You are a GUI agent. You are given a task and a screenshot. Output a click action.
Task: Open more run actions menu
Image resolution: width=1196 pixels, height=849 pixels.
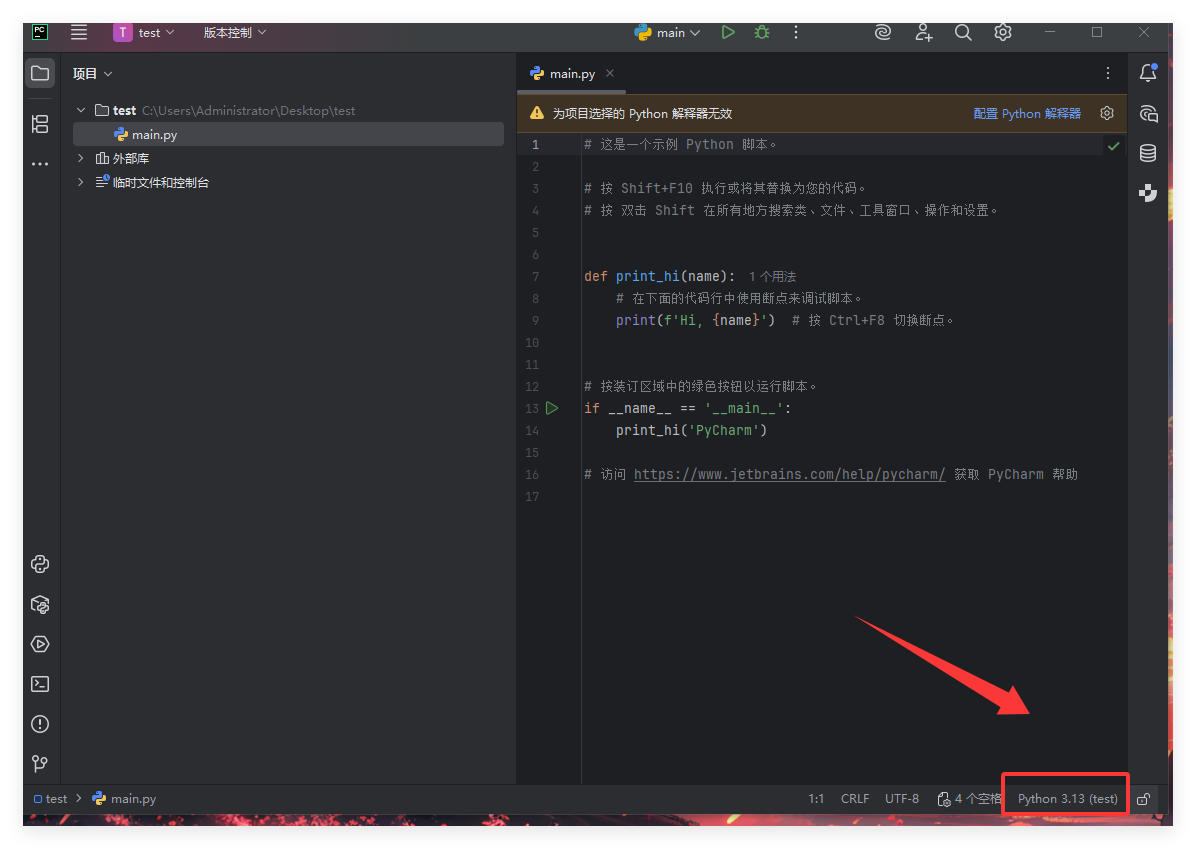(x=796, y=32)
